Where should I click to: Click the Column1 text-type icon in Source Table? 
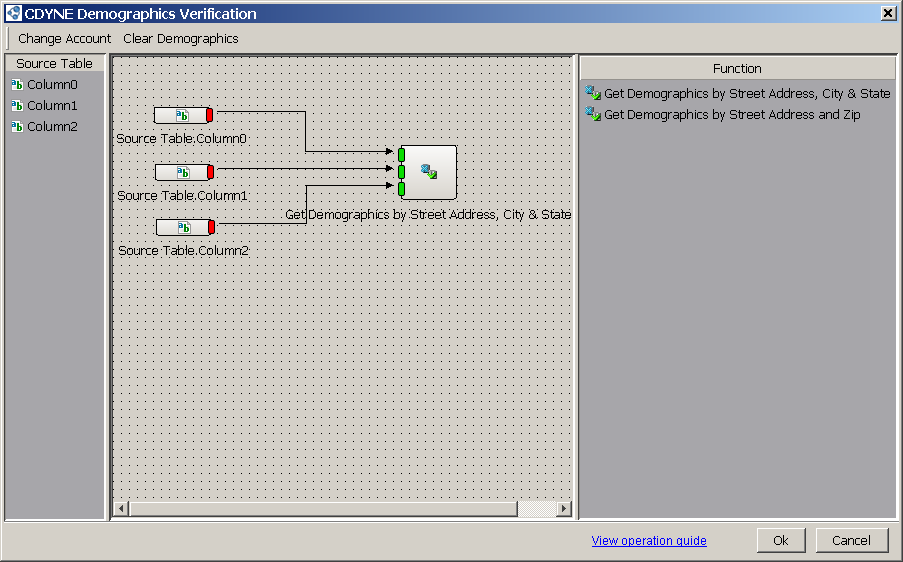[x=17, y=106]
